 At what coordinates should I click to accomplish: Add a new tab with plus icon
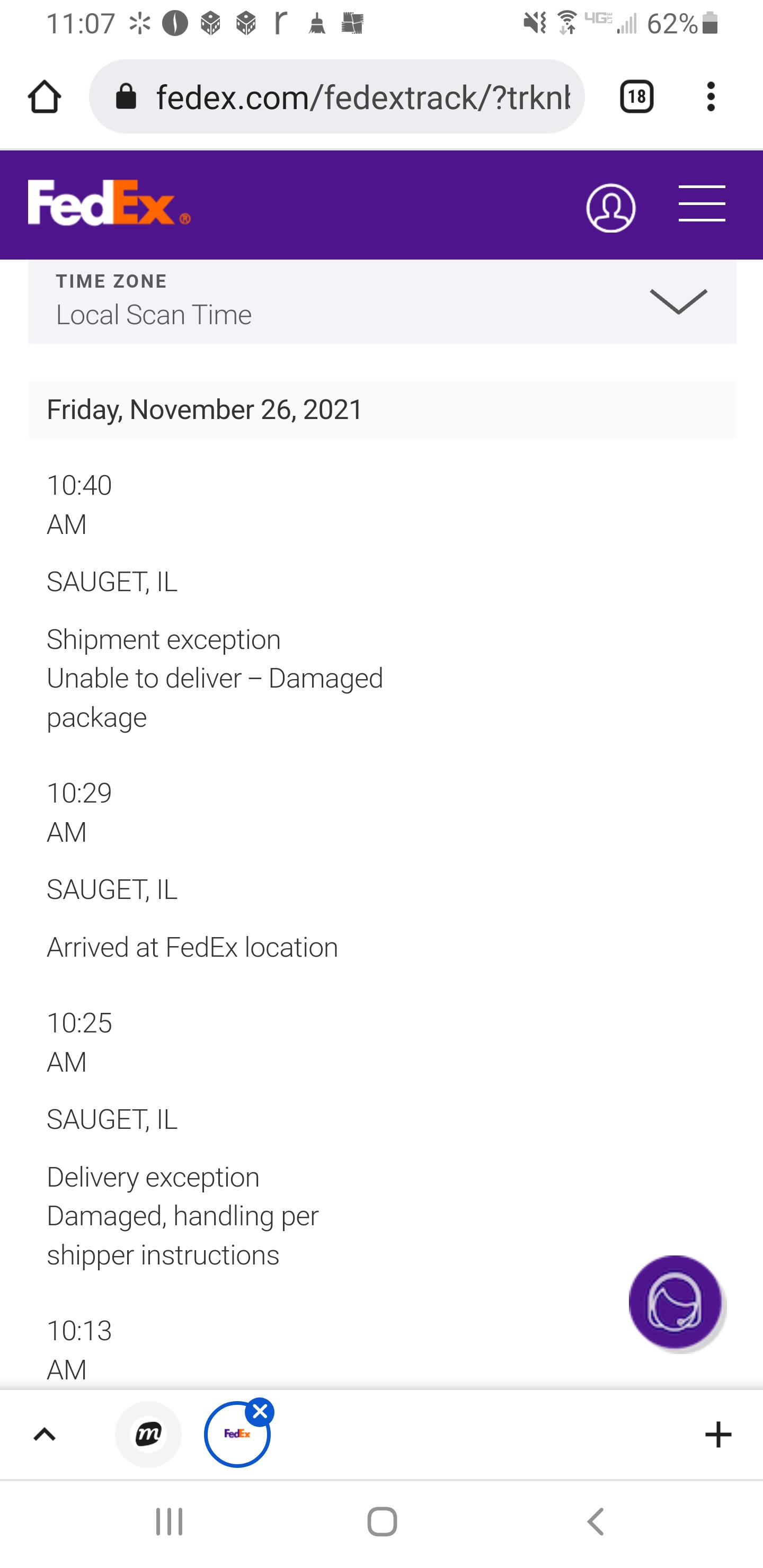[718, 1435]
